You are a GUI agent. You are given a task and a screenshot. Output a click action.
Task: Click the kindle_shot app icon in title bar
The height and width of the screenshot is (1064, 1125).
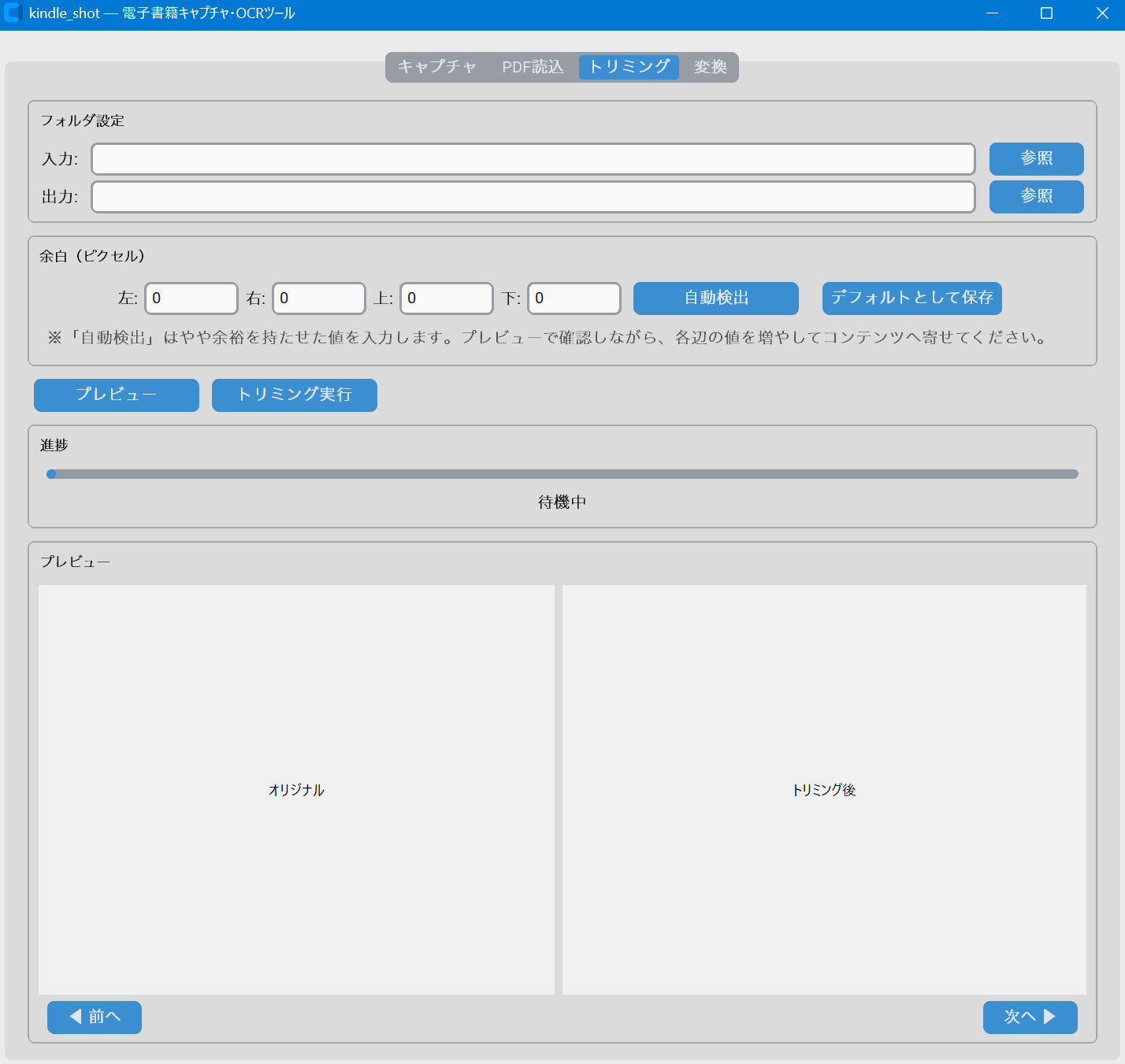13,13
